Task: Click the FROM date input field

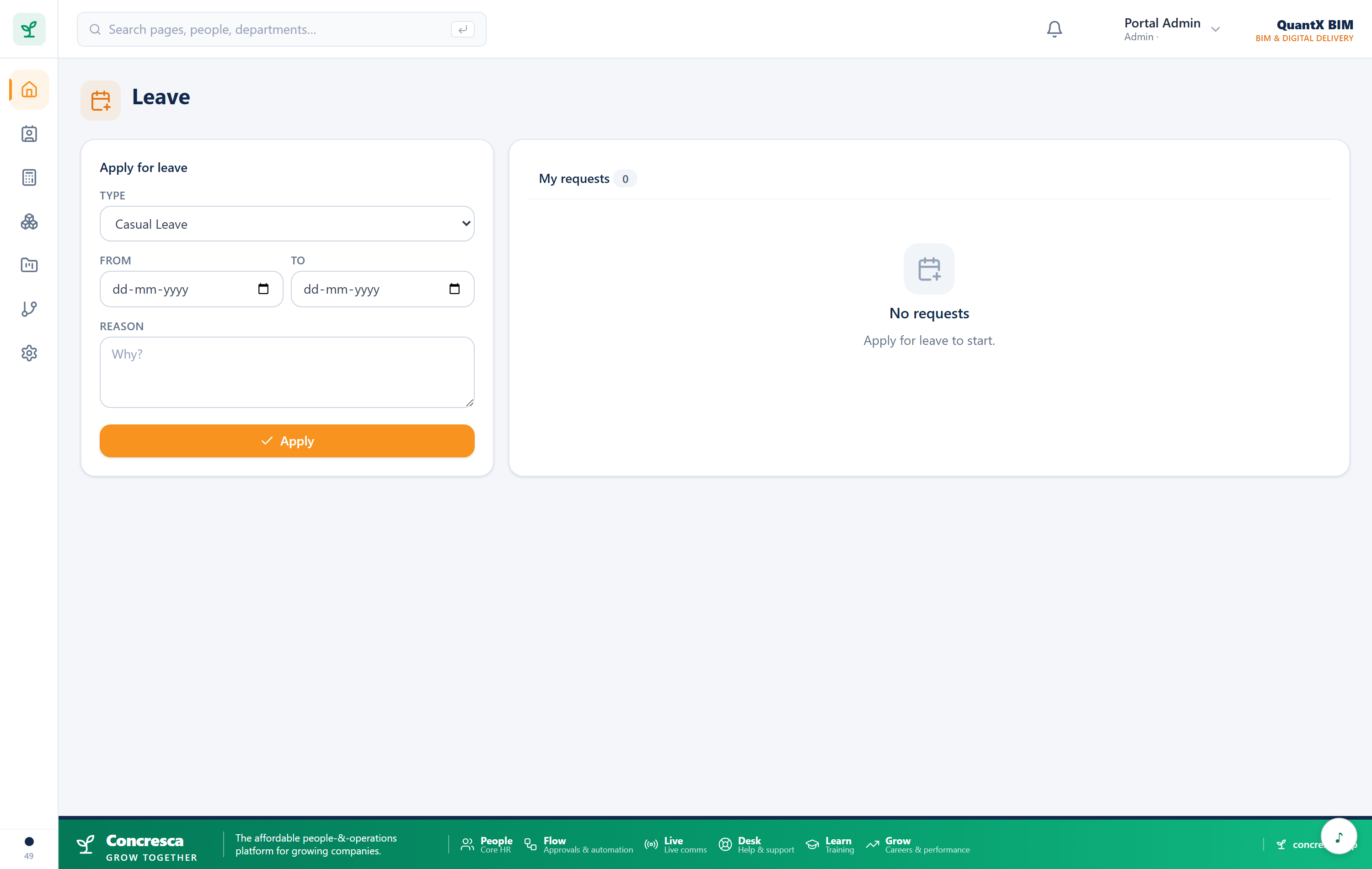Action: pos(192,289)
